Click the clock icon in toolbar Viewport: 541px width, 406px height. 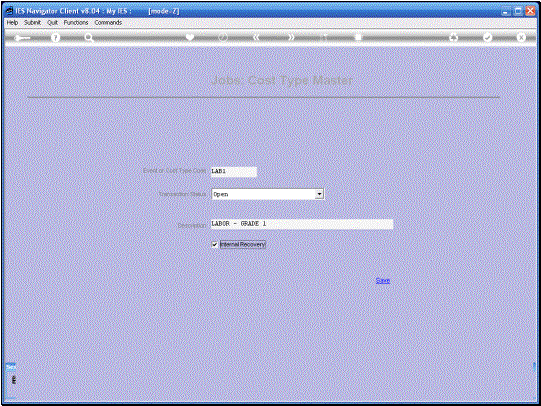(x=223, y=37)
